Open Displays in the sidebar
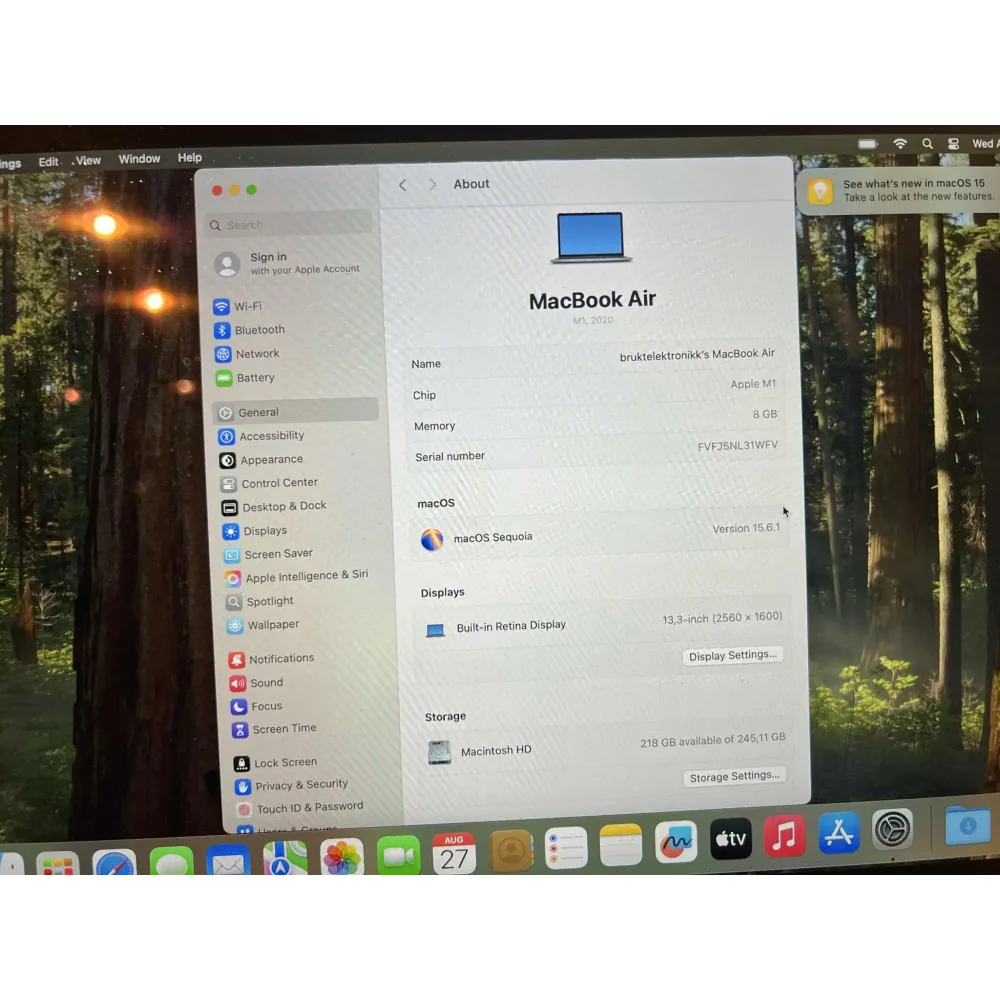This screenshot has height=1000, width=1000. tap(254, 531)
